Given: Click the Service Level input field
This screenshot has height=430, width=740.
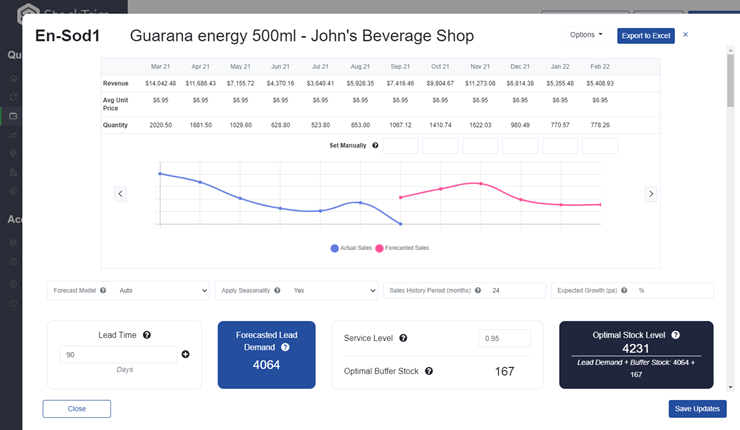Looking at the screenshot, I should point(504,338).
